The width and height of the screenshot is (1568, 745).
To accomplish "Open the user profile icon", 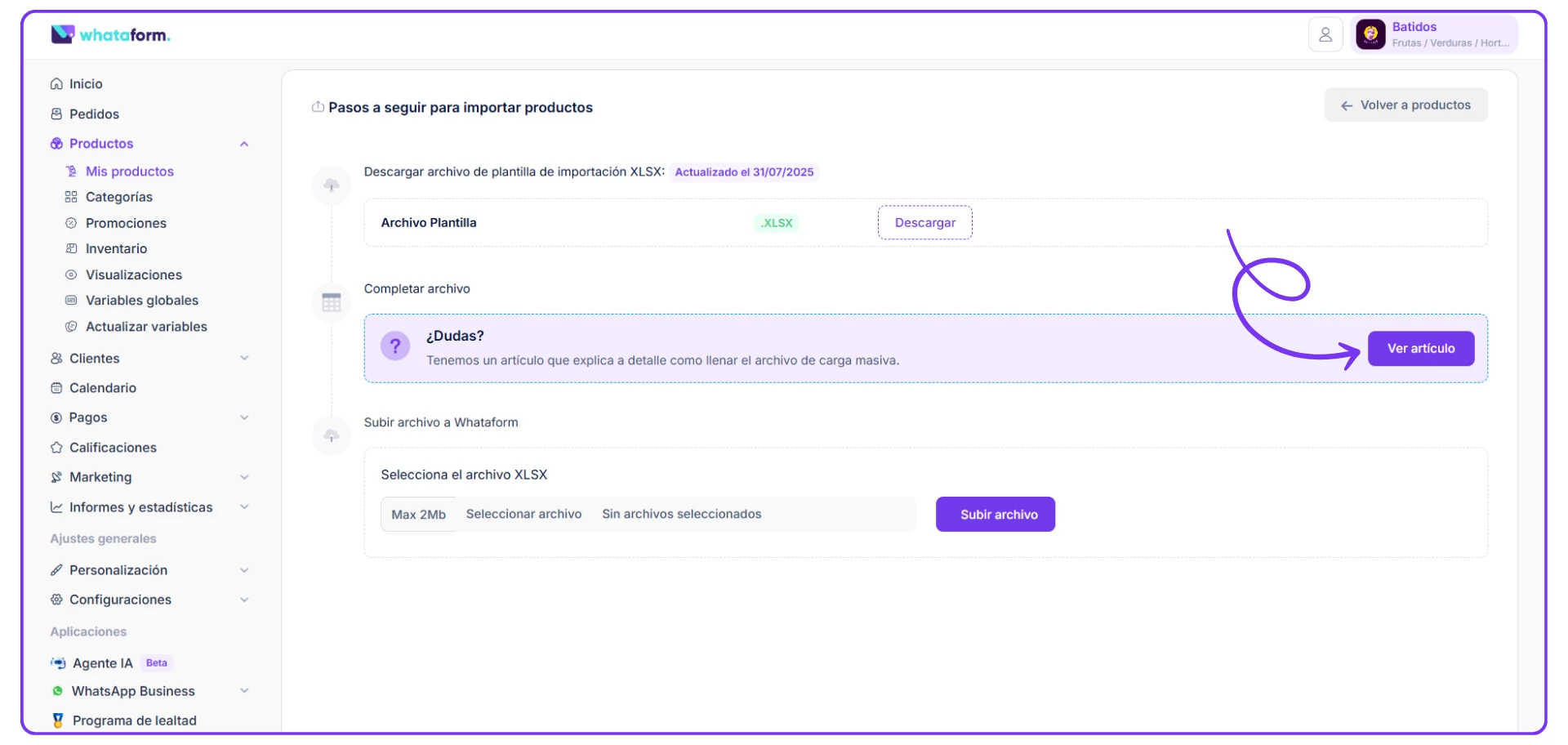I will [1325, 34].
